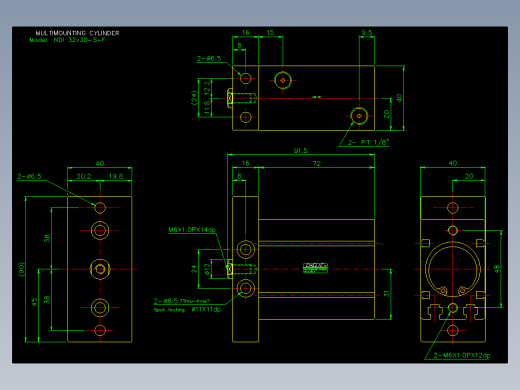Select the (90) reference dimension
The image size is (520, 390).
pyautogui.click(x=21, y=269)
